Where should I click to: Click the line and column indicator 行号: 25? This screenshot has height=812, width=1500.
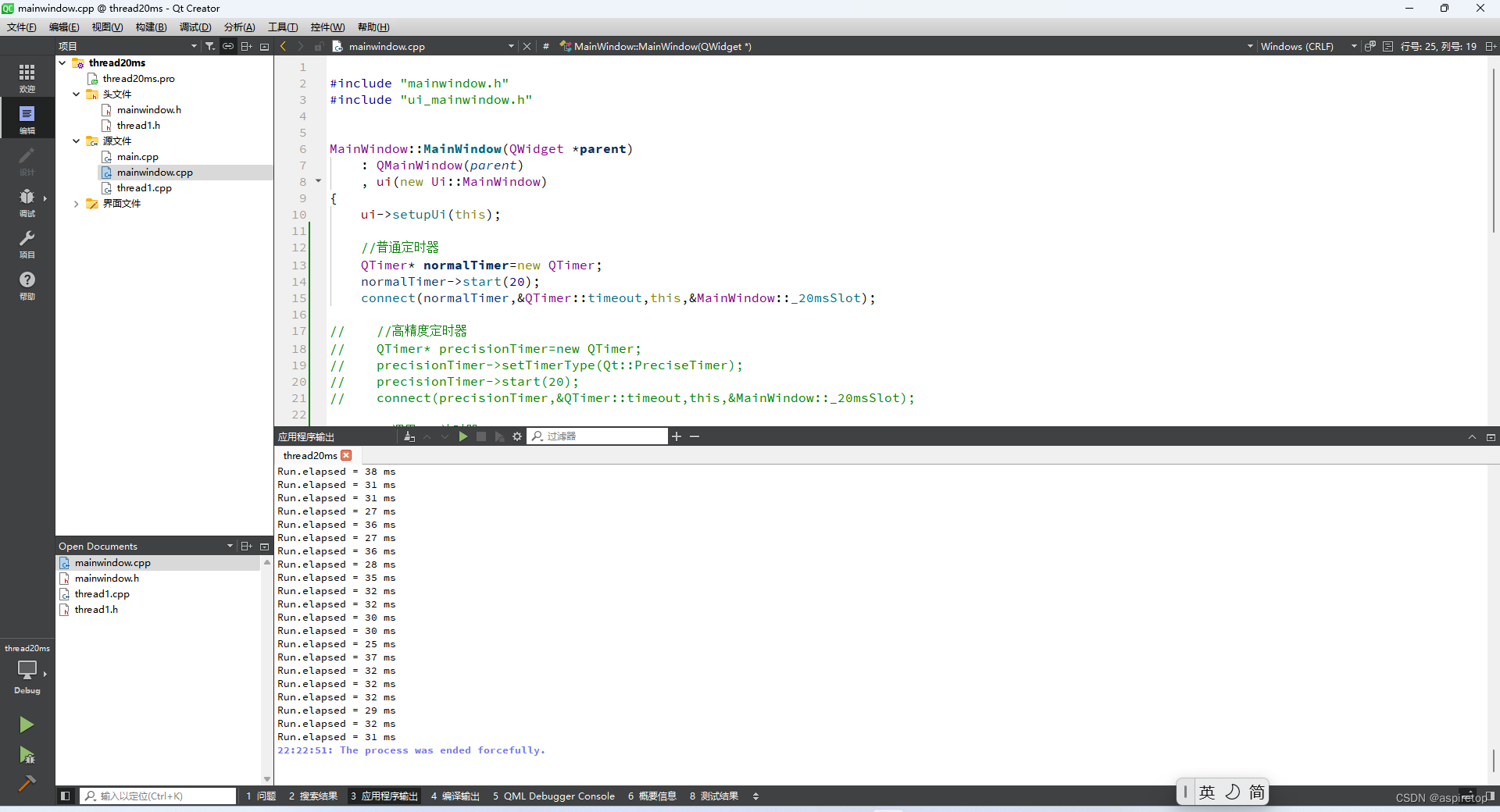(x=1438, y=46)
